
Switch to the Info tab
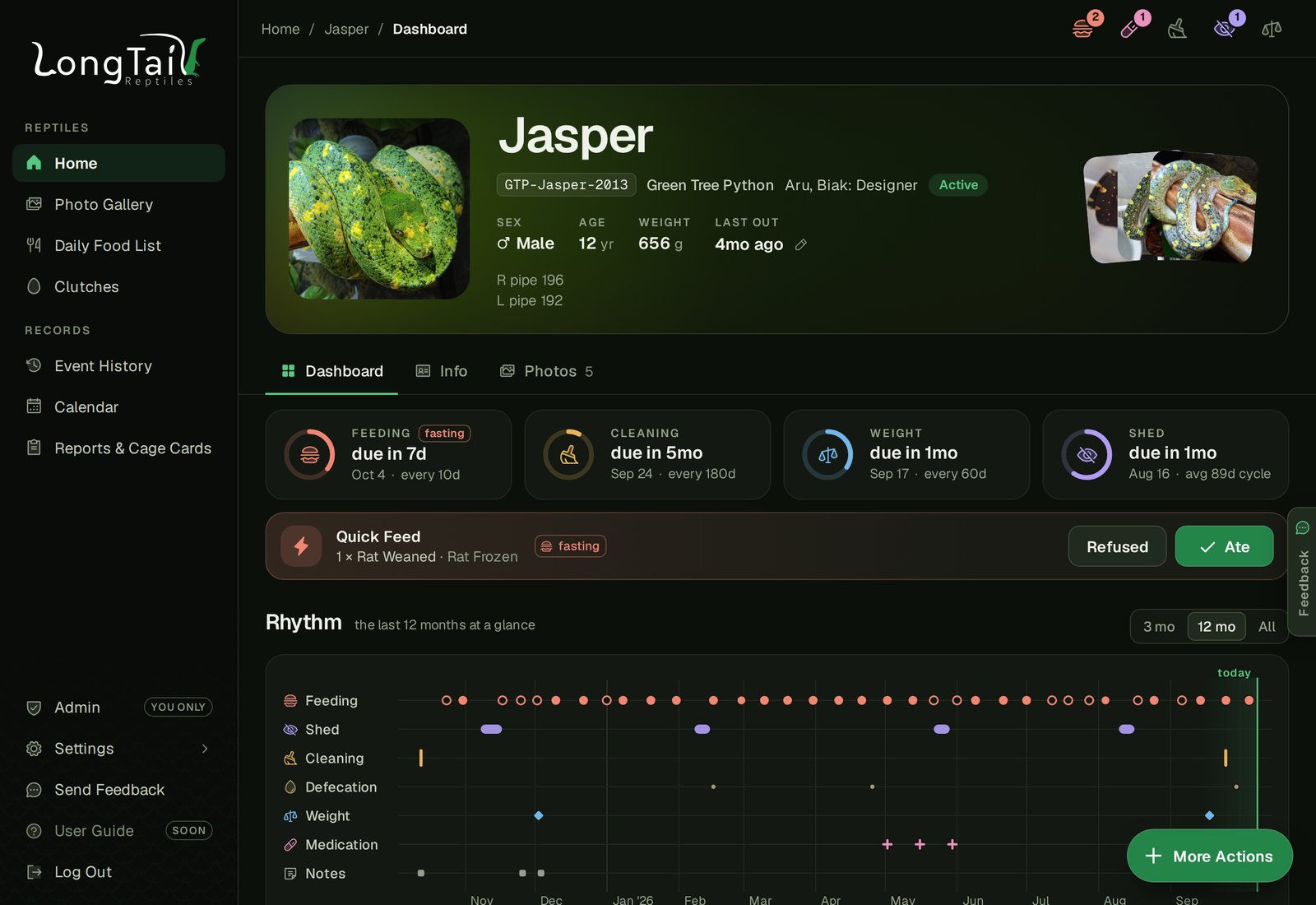click(x=441, y=371)
